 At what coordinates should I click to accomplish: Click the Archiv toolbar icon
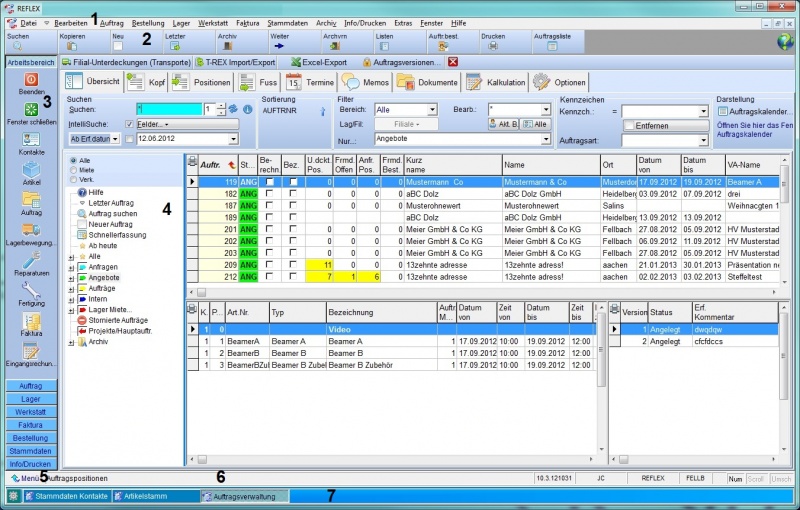(x=228, y=46)
